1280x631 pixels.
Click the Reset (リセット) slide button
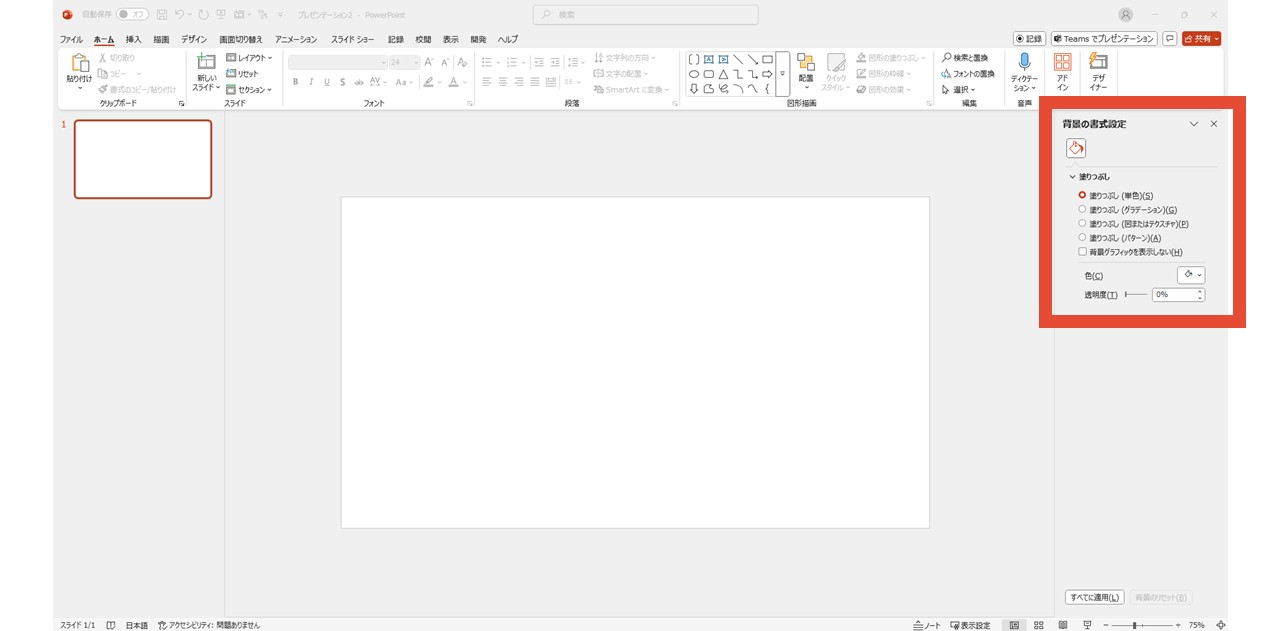tap(242, 74)
